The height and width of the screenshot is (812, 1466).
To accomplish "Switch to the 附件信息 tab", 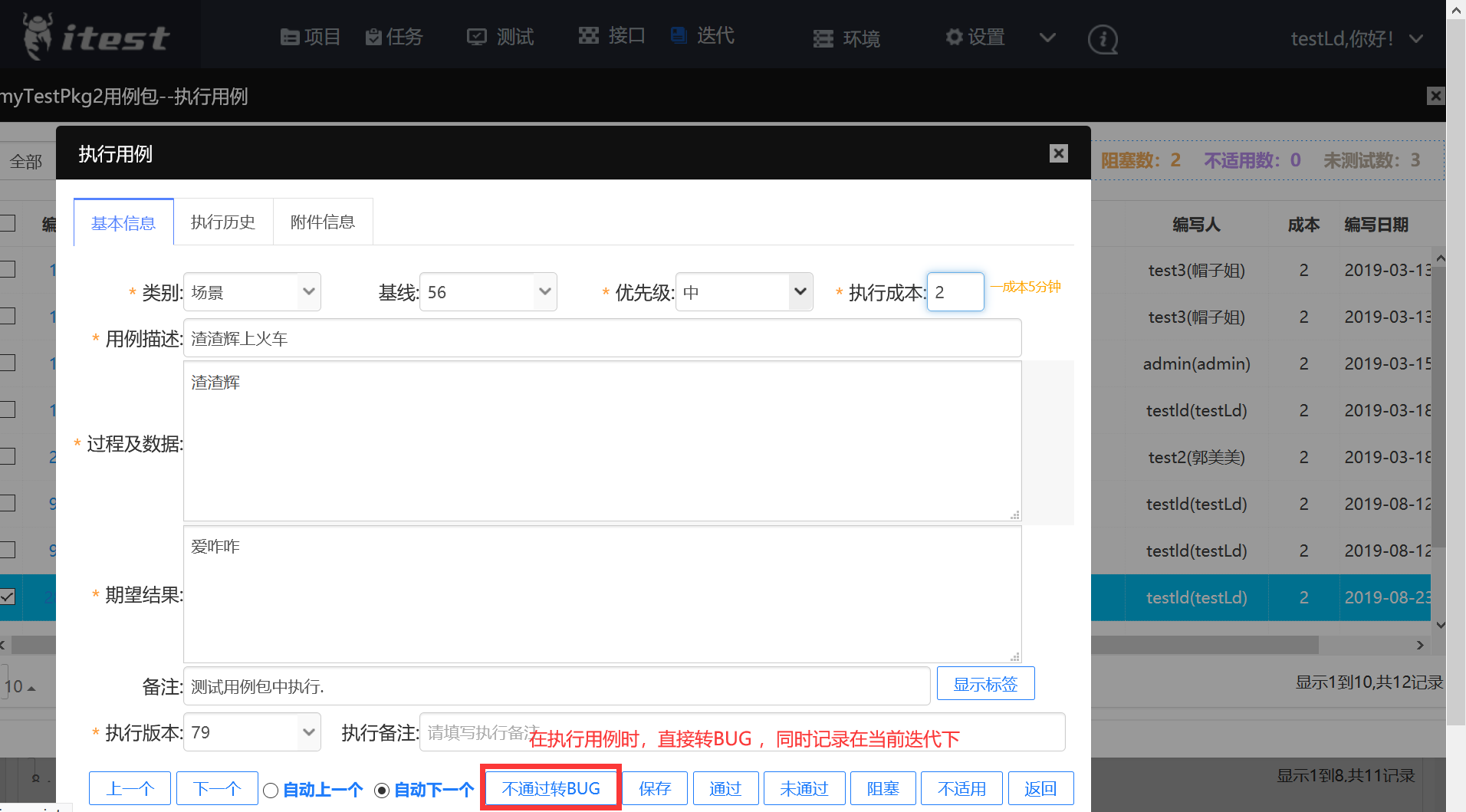I will 323,222.
